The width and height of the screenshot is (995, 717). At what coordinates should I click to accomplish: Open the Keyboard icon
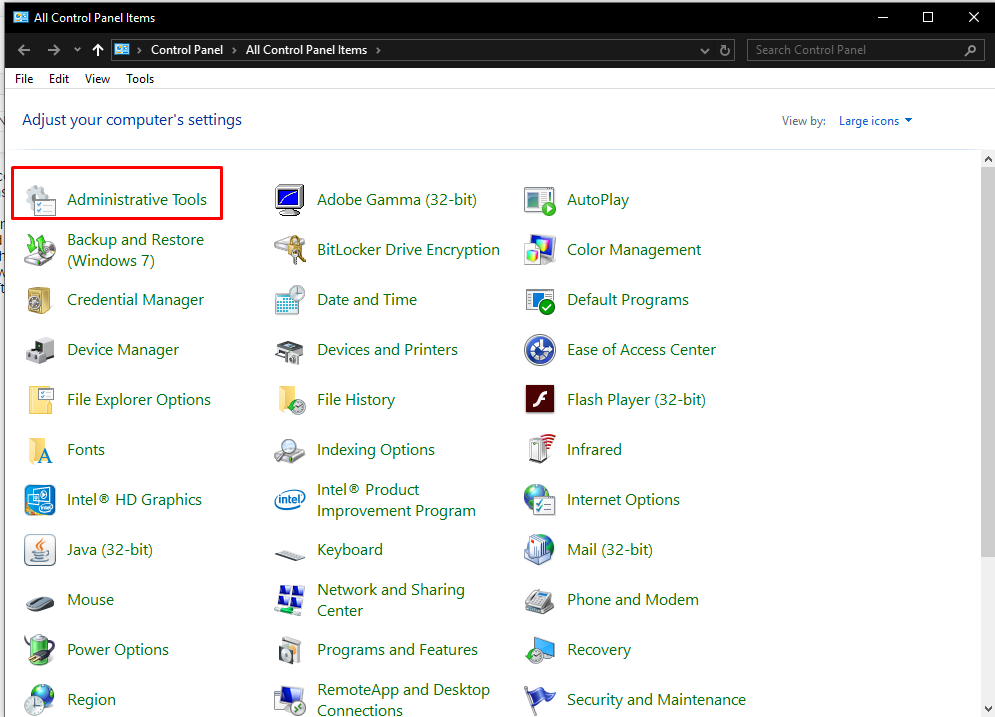coord(289,555)
